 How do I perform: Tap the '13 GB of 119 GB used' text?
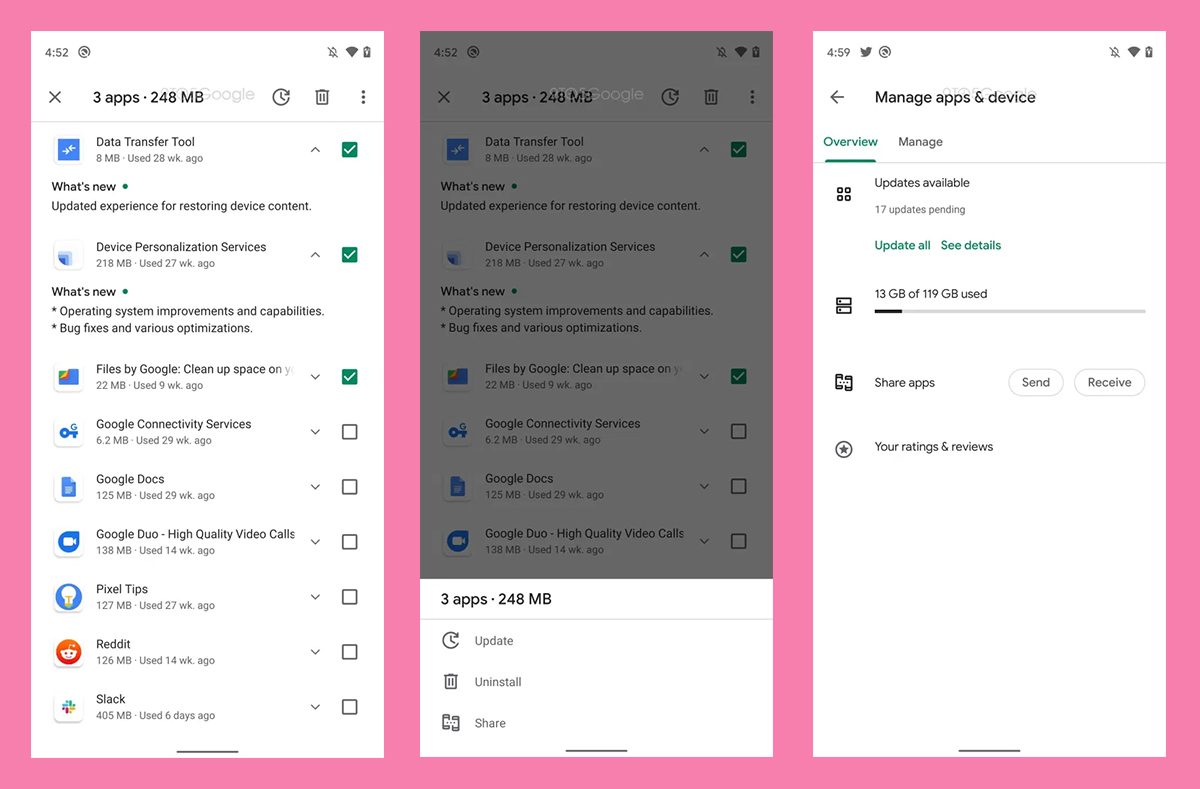[931, 294]
